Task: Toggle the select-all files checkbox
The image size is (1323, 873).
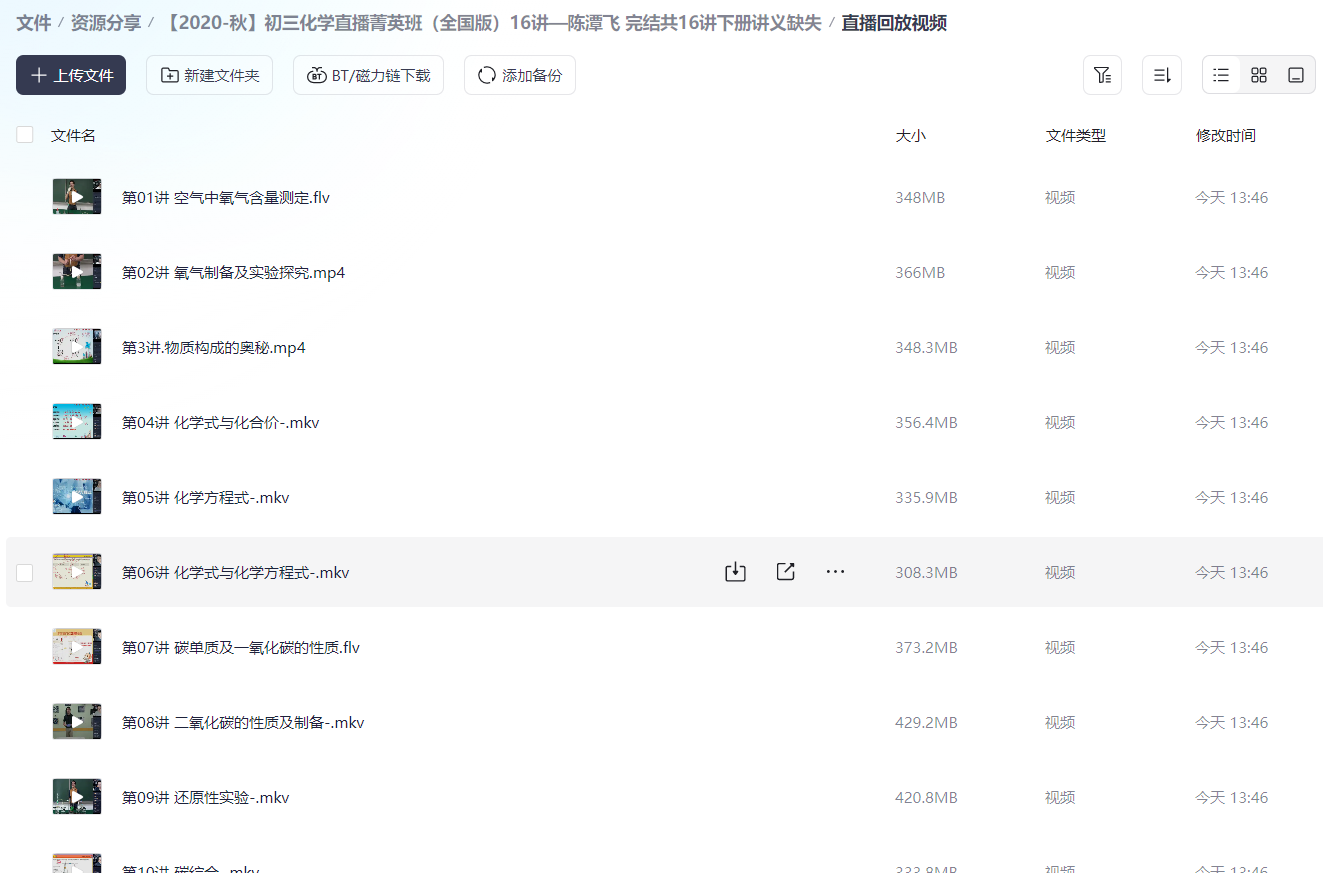Action: [x=24, y=133]
